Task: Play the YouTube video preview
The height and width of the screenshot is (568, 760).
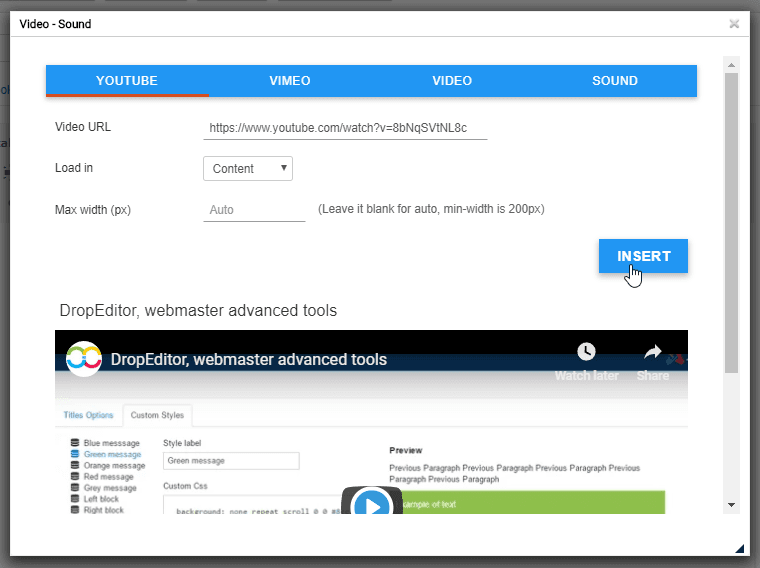Action: (371, 504)
